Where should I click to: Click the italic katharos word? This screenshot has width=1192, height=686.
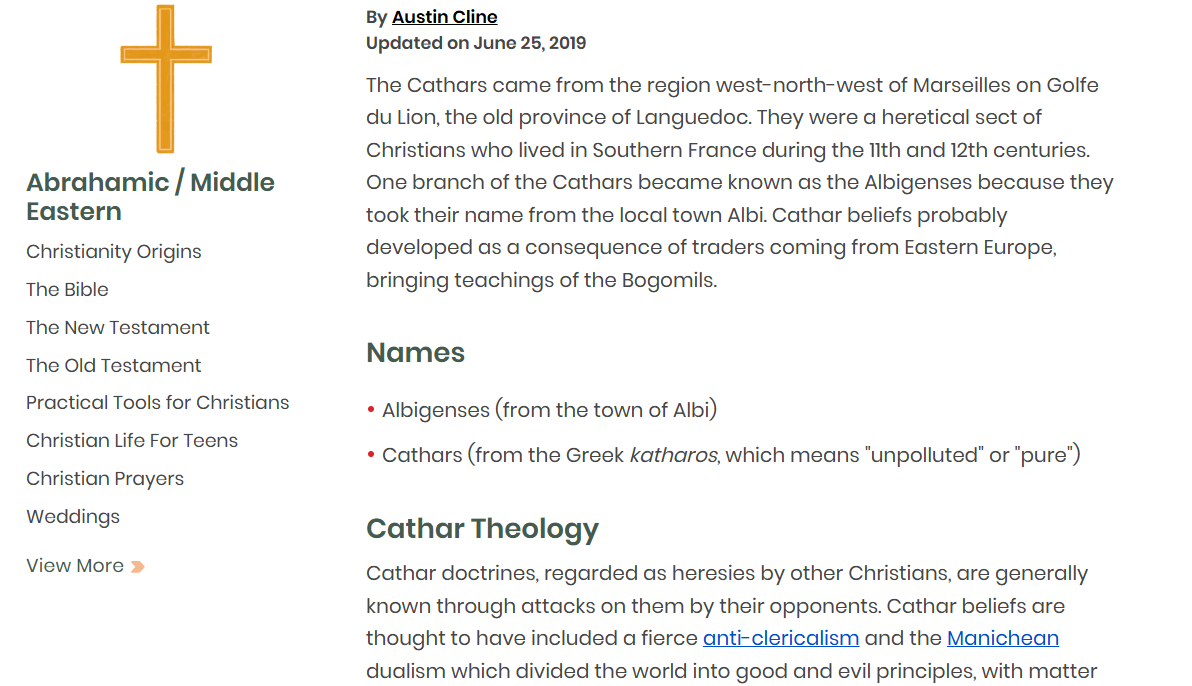point(674,455)
